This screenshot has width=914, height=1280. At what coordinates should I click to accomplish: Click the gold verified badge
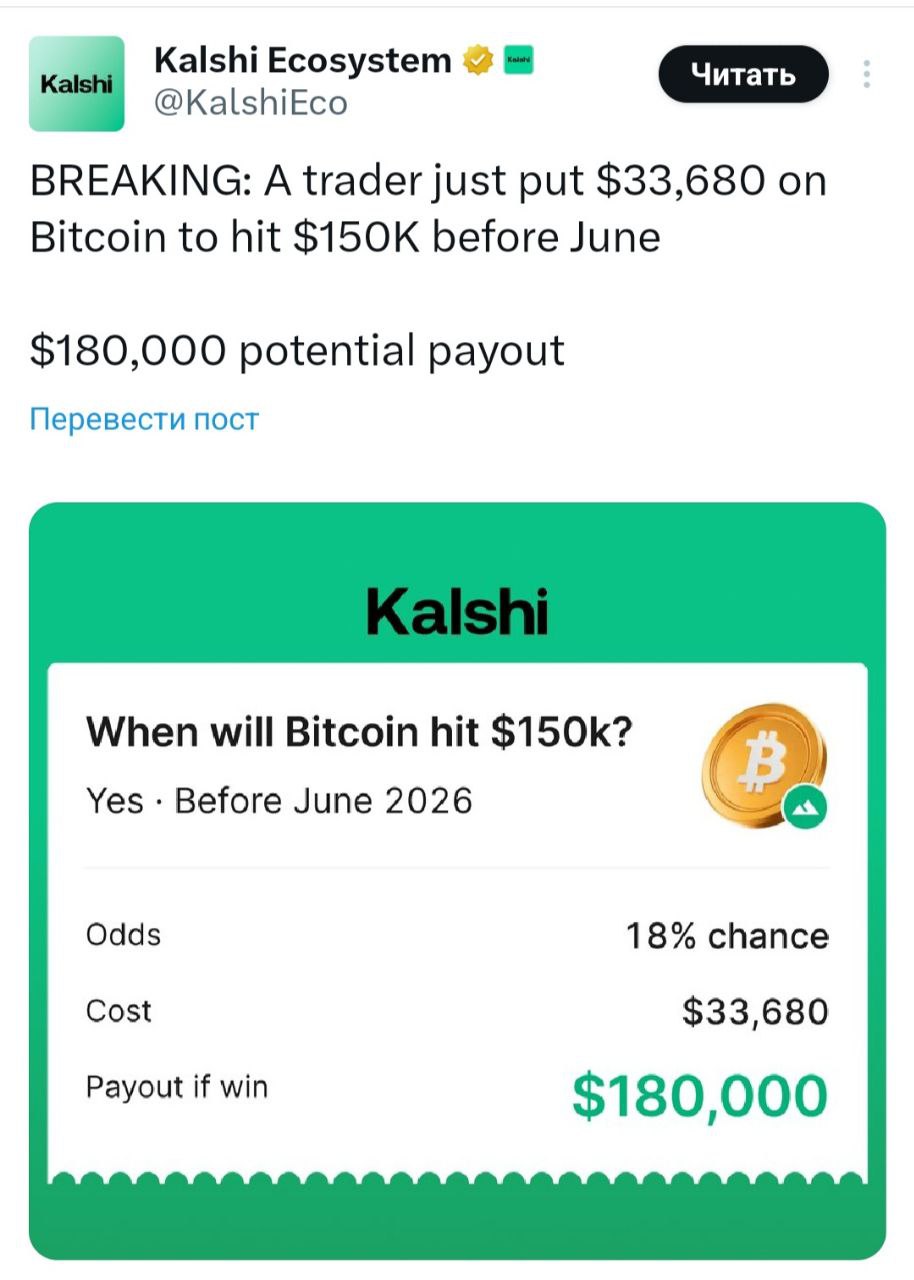tap(480, 61)
